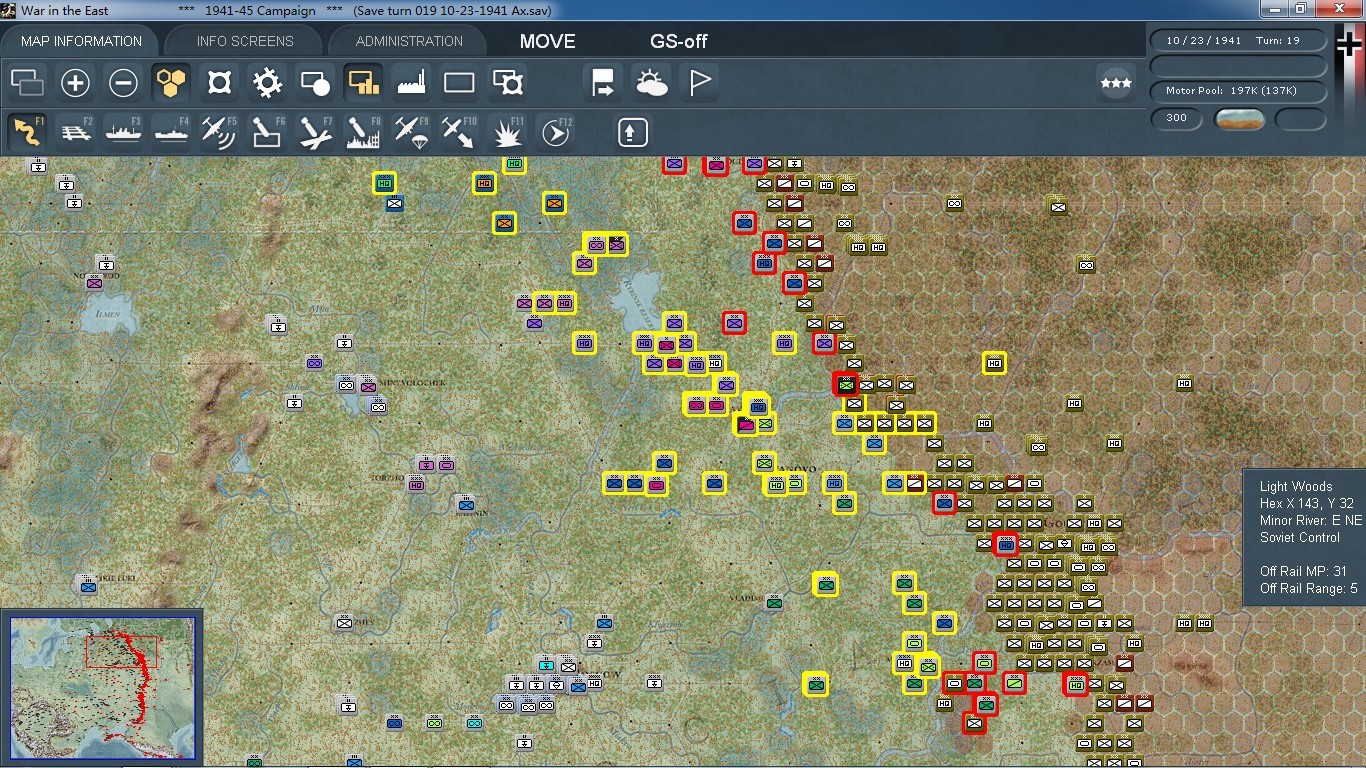1366x768 pixels.
Task: Switch to the INFO SCREENS tab
Action: (245, 41)
